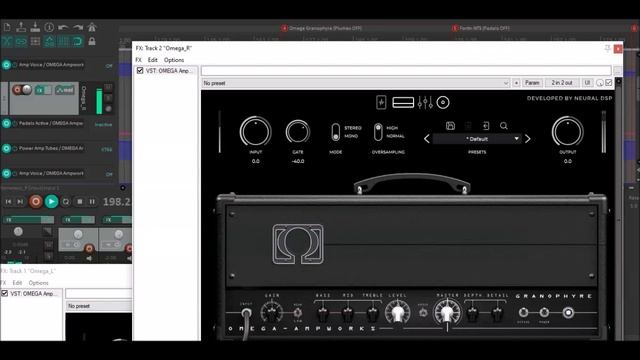Open Options menu in Track 2 window
This screenshot has width=640, height=360.
point(174,60)
